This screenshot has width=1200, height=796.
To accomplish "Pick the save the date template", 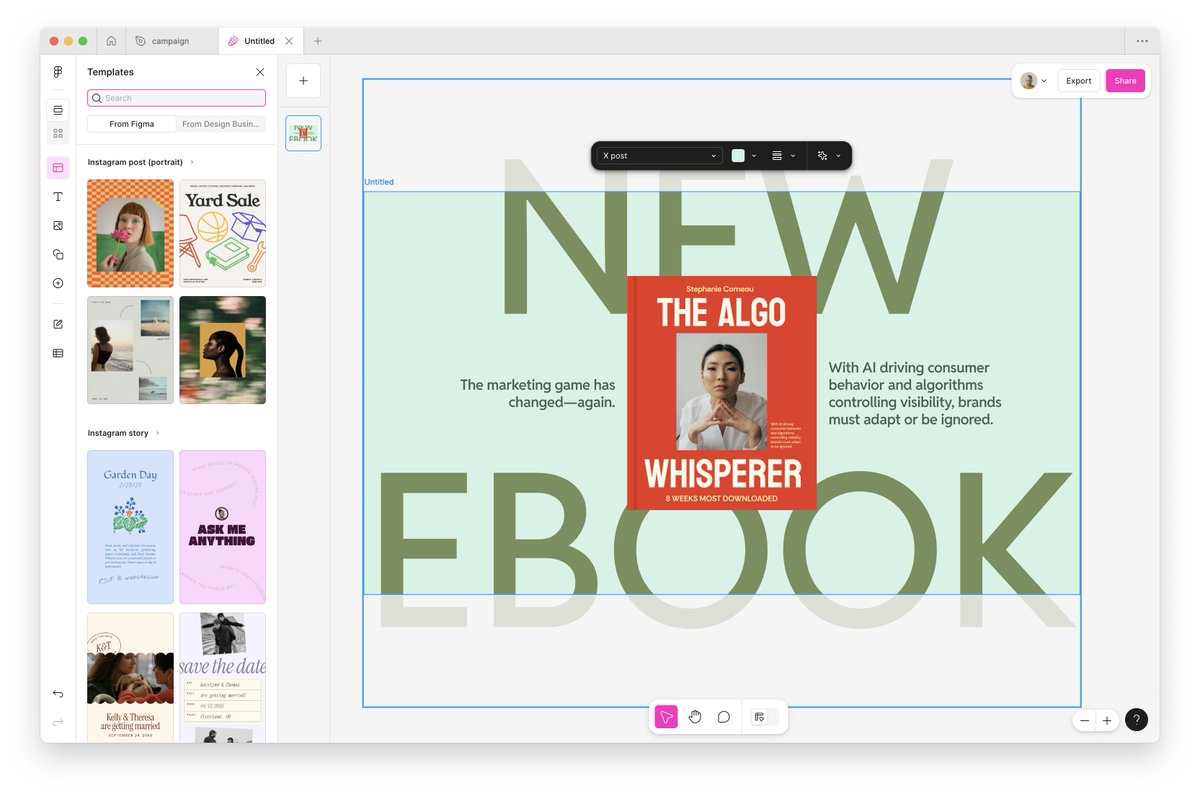I will point(223,677).
